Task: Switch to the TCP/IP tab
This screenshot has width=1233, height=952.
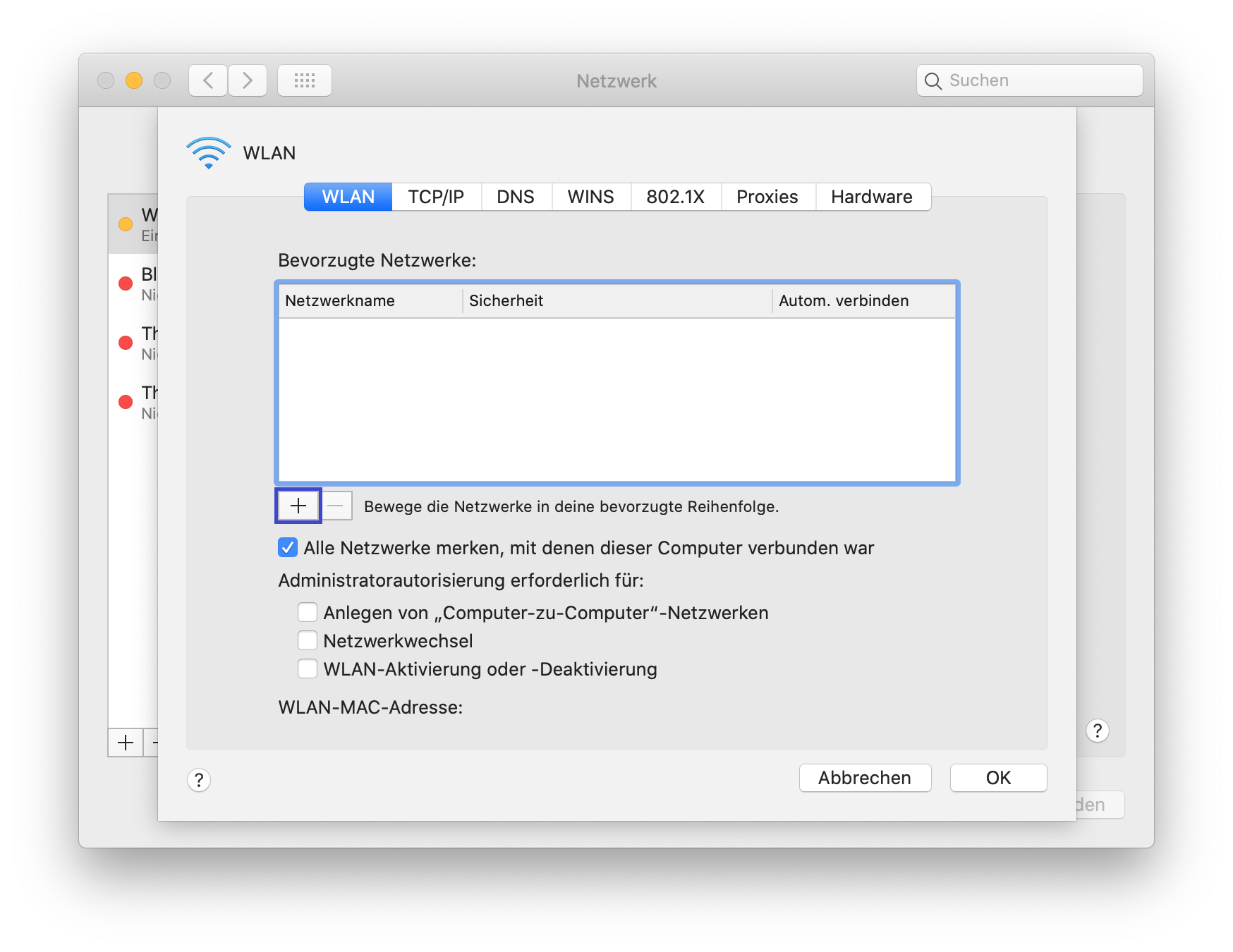Action: [436, 197]
